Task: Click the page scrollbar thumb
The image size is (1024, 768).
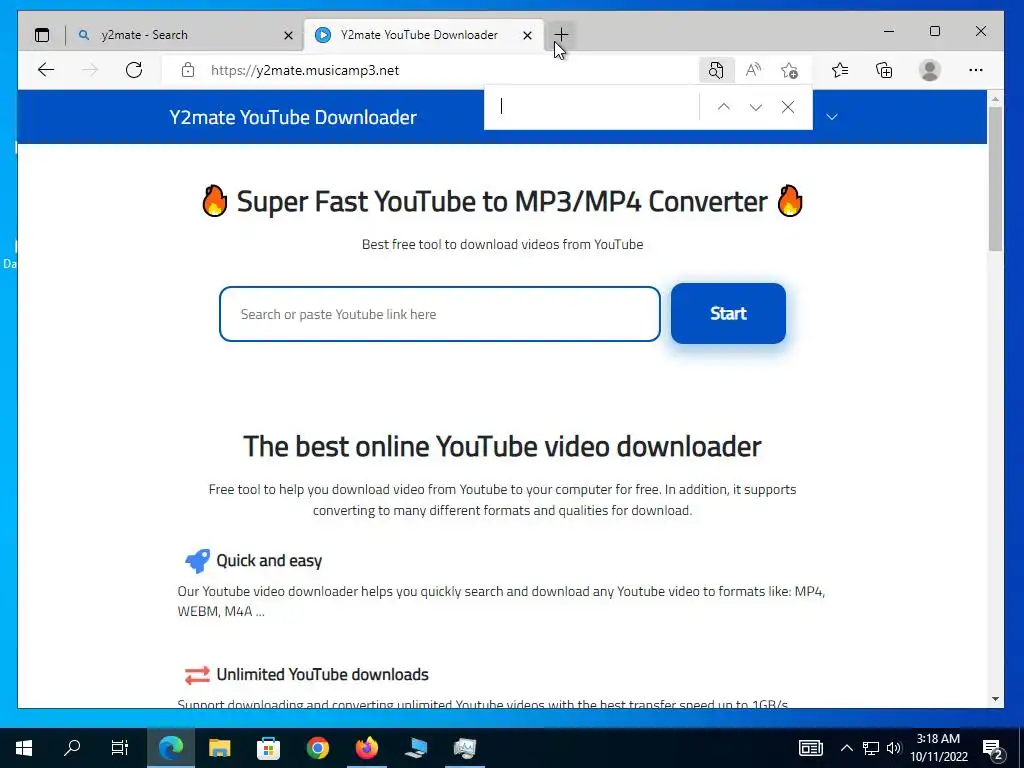Action: click(995, 178)
